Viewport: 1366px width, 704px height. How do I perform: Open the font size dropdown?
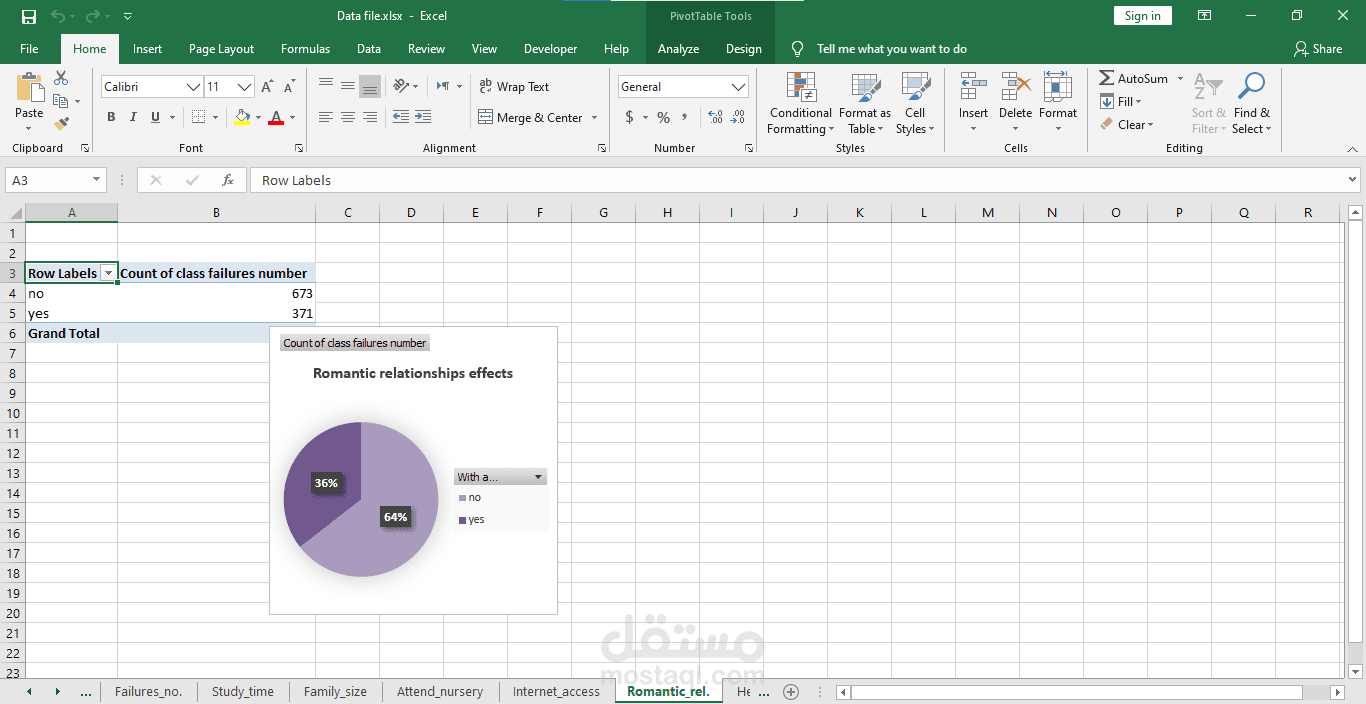[x=245, y=87]
